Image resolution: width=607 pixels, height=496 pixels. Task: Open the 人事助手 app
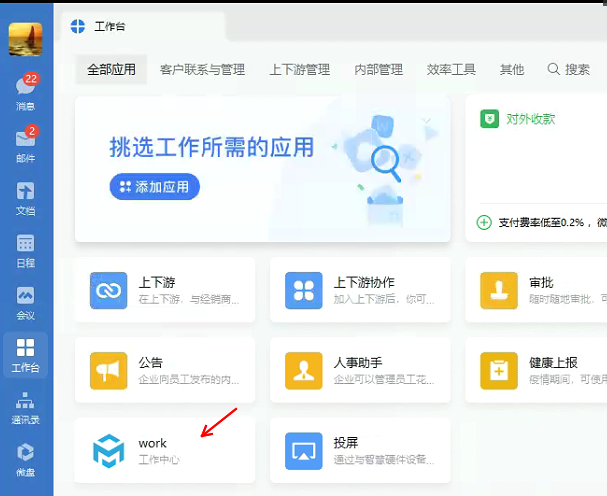(x=302, y=370)
